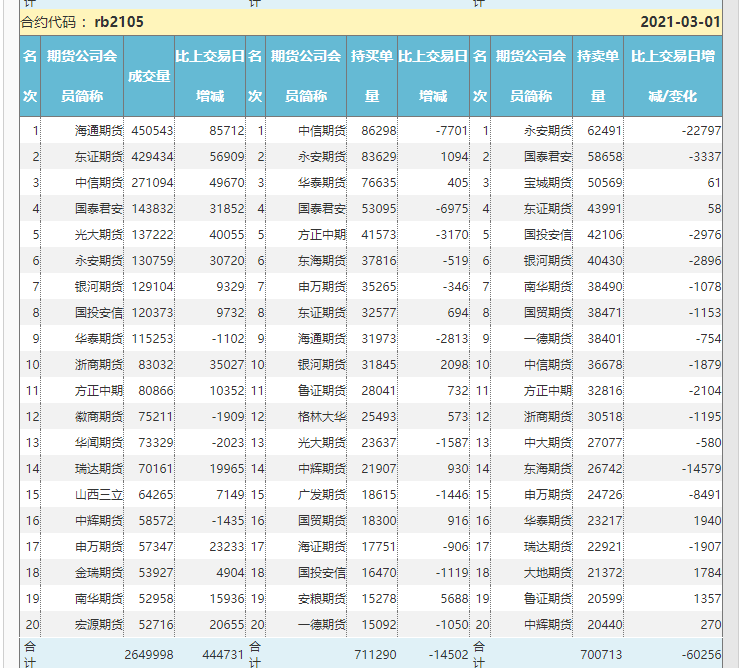Select total volume change 444731
This screenshot has height=668, width=756.
click(223, 655)
